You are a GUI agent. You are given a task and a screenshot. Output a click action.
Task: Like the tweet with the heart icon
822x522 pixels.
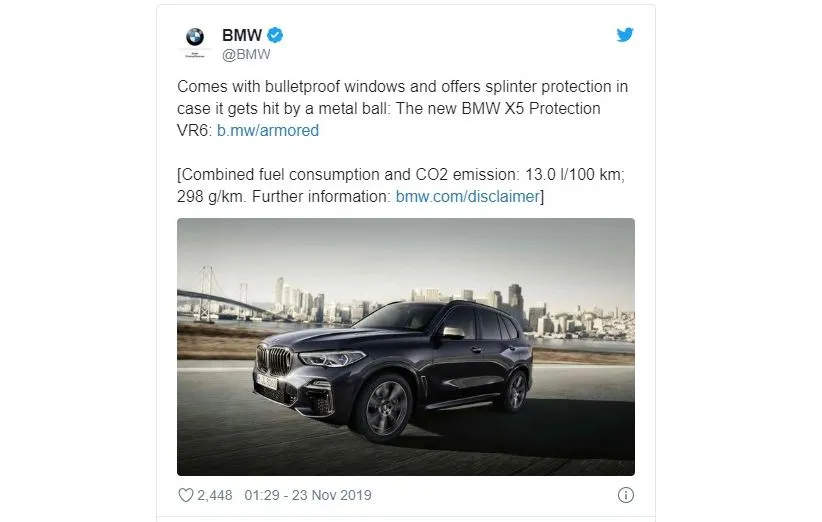[186, 495]
